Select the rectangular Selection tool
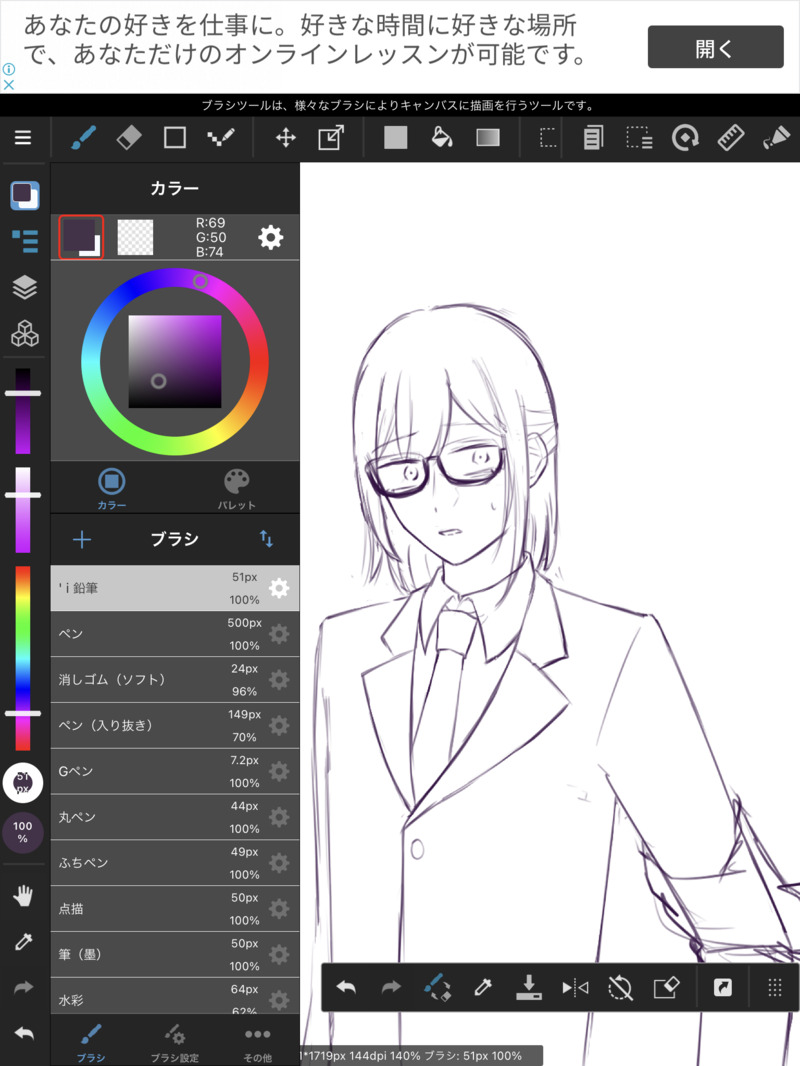This screenshot has width=800, height=1066. pyautogui.click(x=548, y=138)
